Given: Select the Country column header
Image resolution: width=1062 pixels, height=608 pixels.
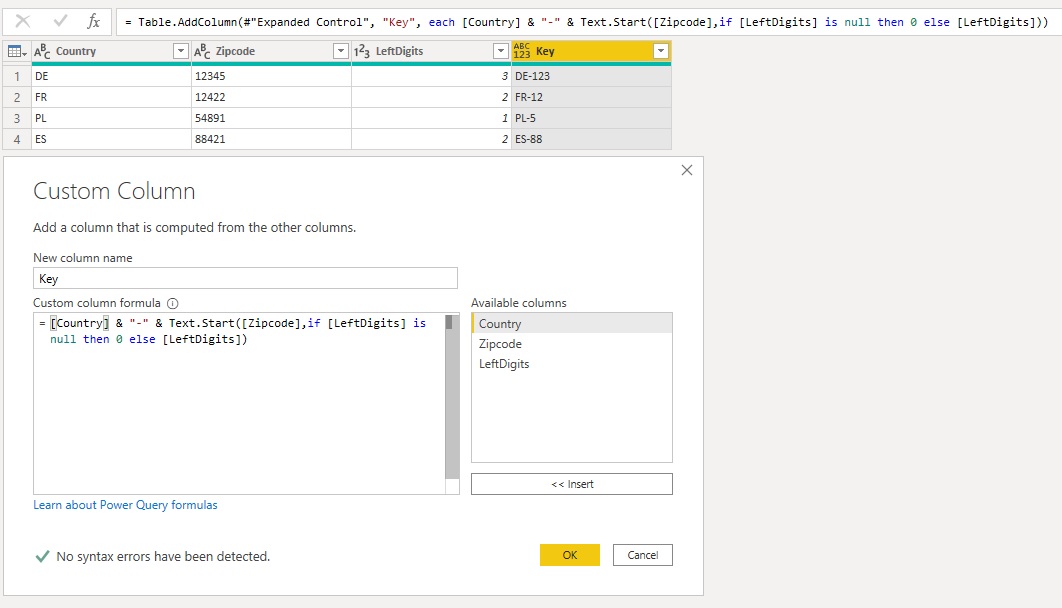Looking at the screenshot, I should coord(112,51).
